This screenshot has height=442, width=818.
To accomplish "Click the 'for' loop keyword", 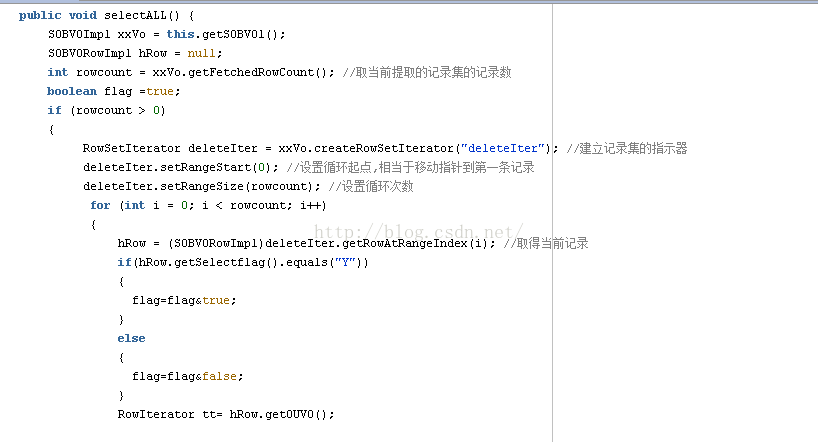I will 100,206.
